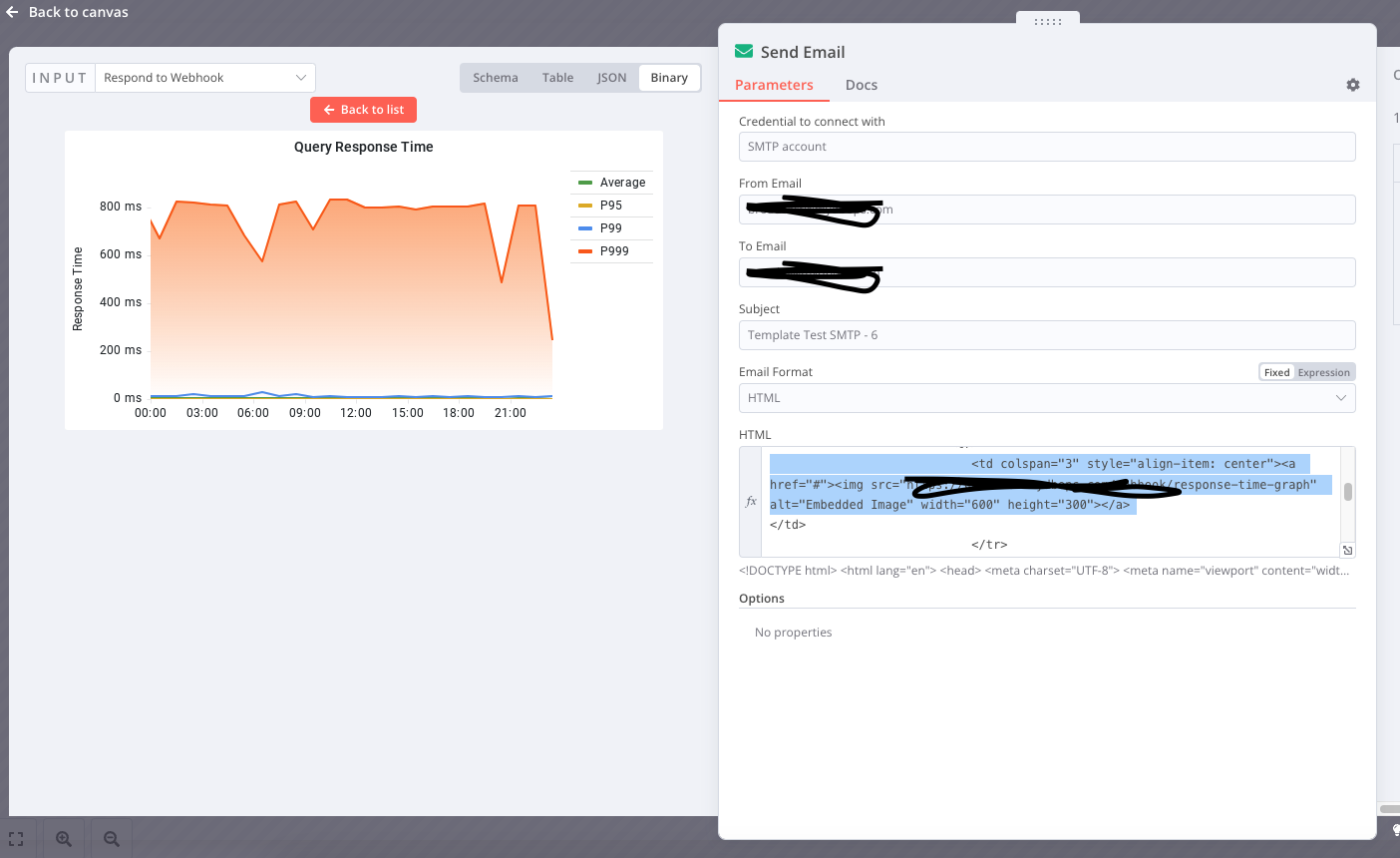
Task: Click the expand HTML editor corner icon
Action: point(1347,550)
